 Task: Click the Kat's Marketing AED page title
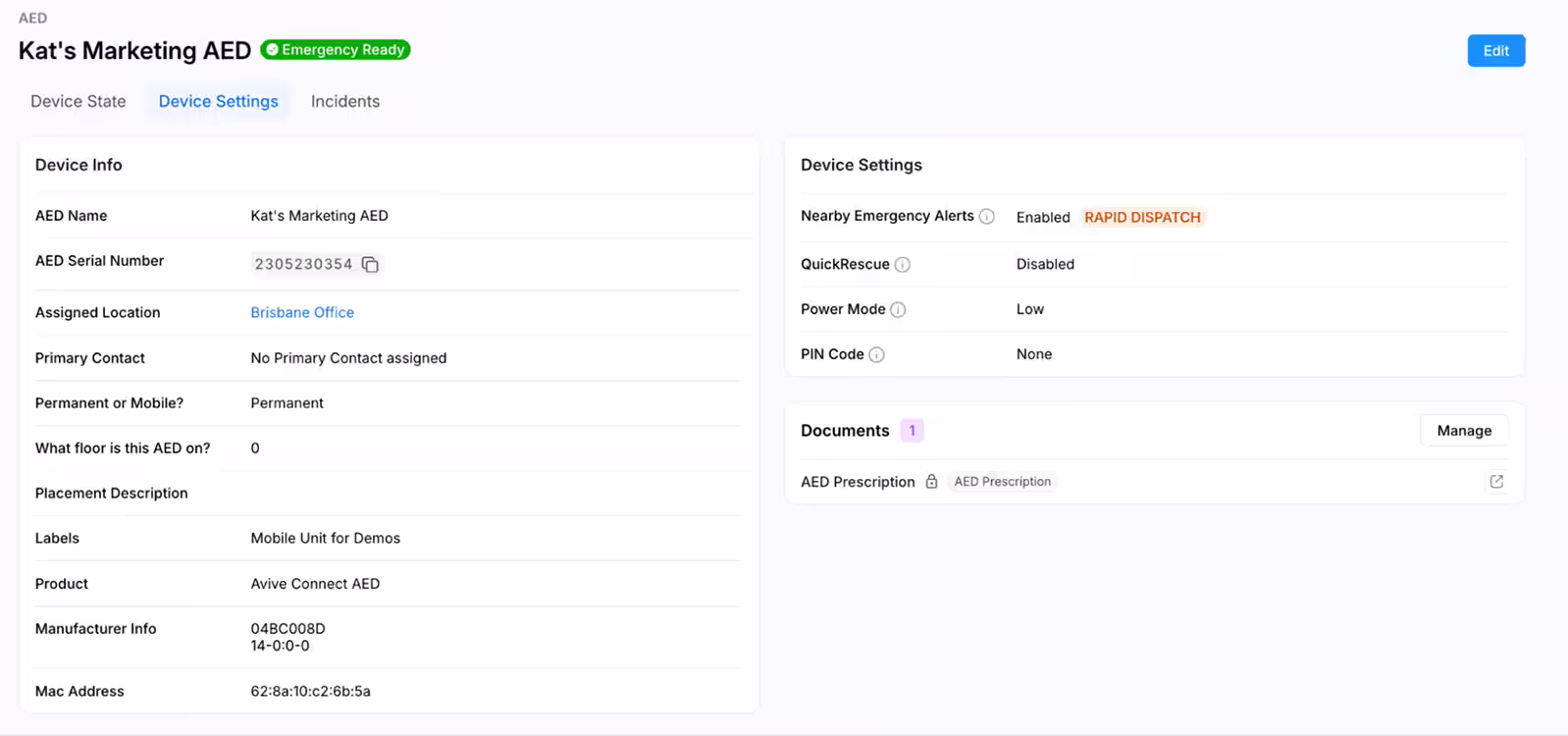pyautogui.click(x=134, y=50)
